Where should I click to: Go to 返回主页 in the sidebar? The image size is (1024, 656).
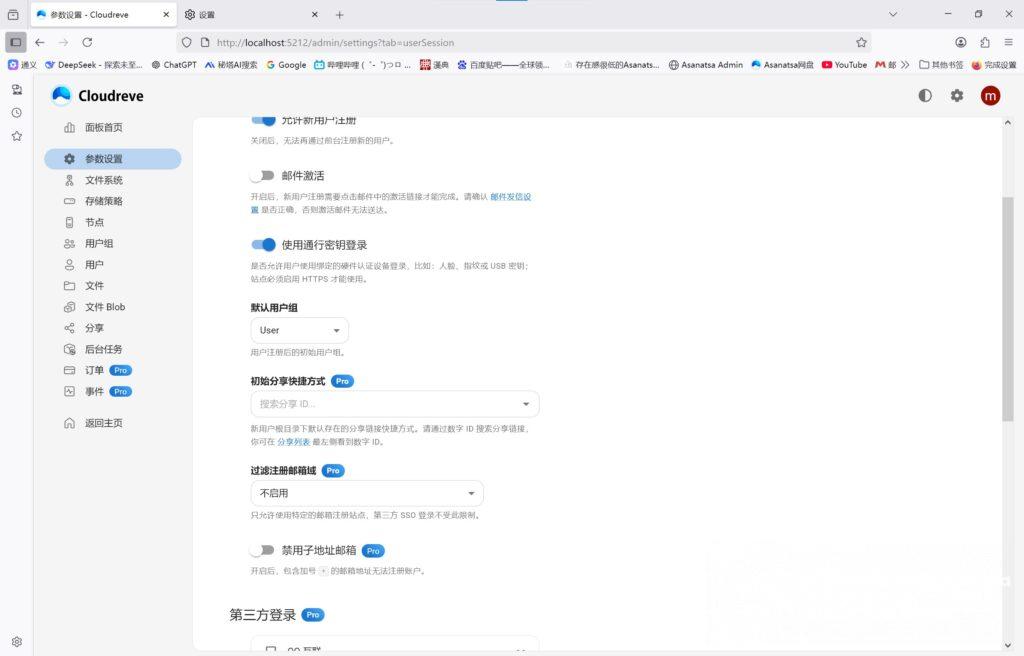pyautogui.click(x=104, y=423)
